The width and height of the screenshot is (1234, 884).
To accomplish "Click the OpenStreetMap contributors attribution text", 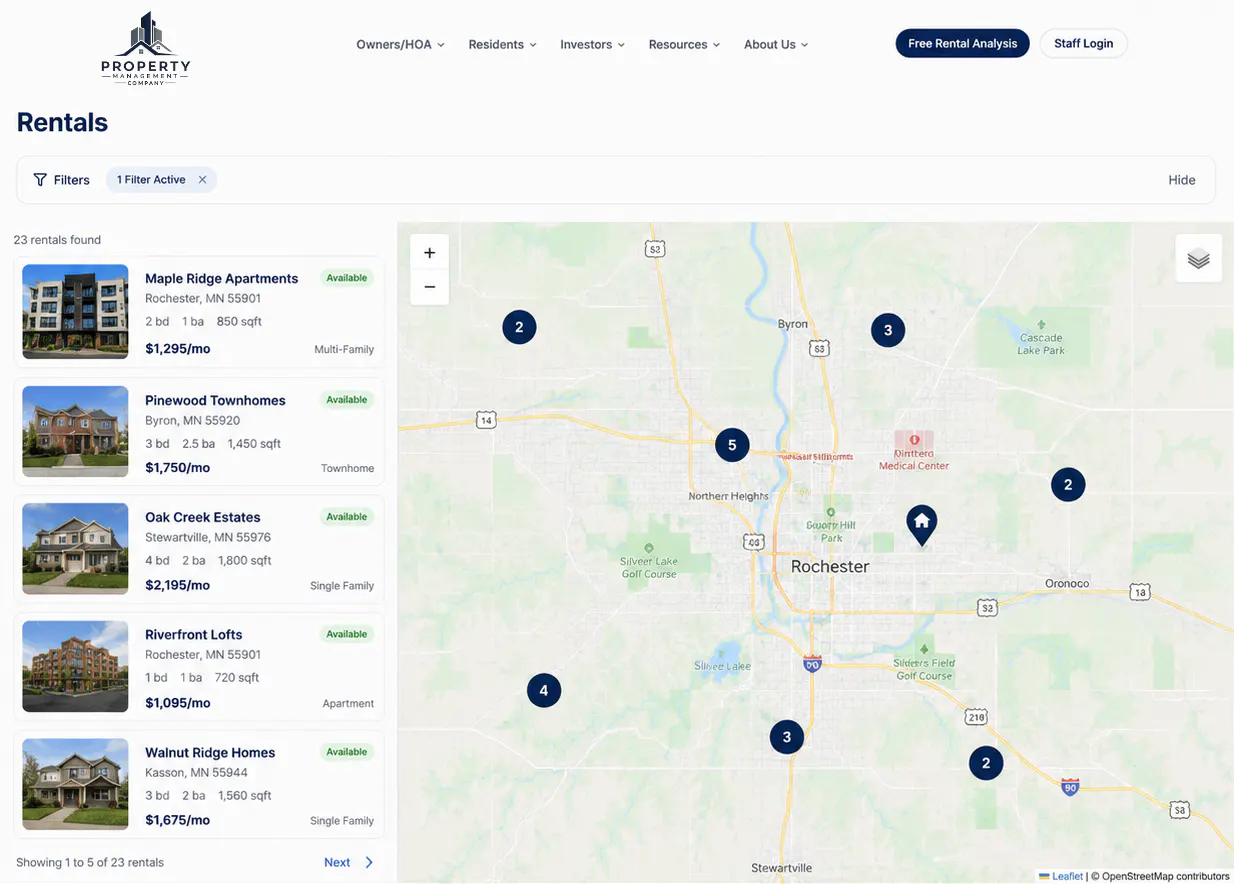I will [x=1161, y=876].
